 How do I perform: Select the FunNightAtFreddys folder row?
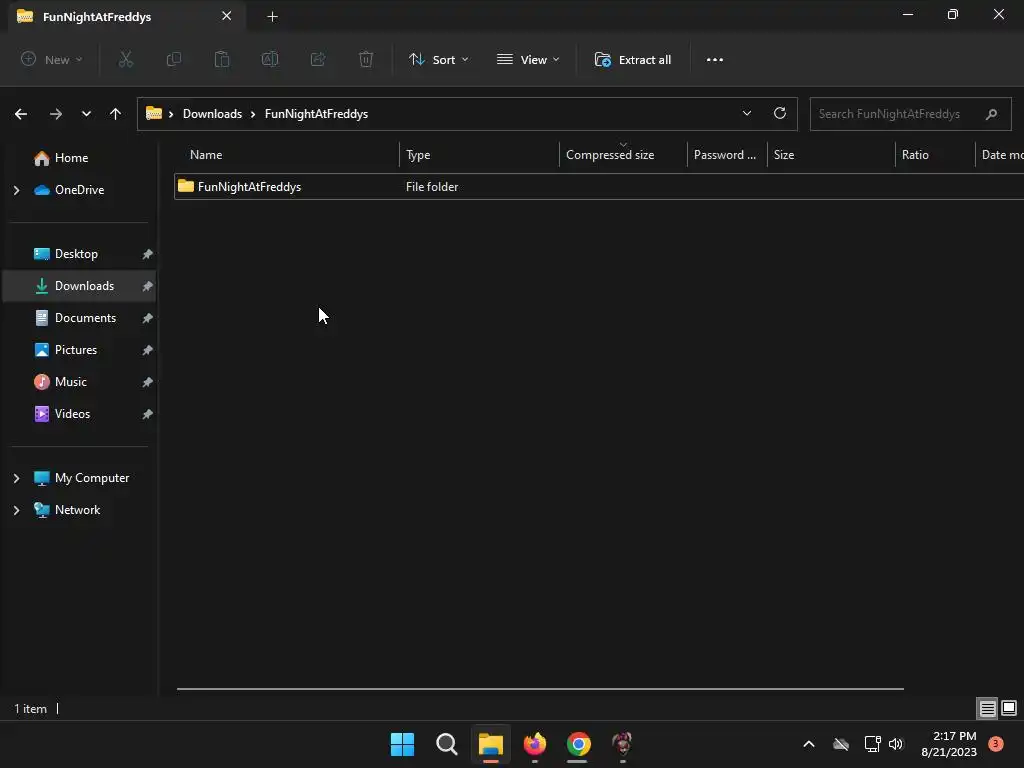tap(599, 187)
